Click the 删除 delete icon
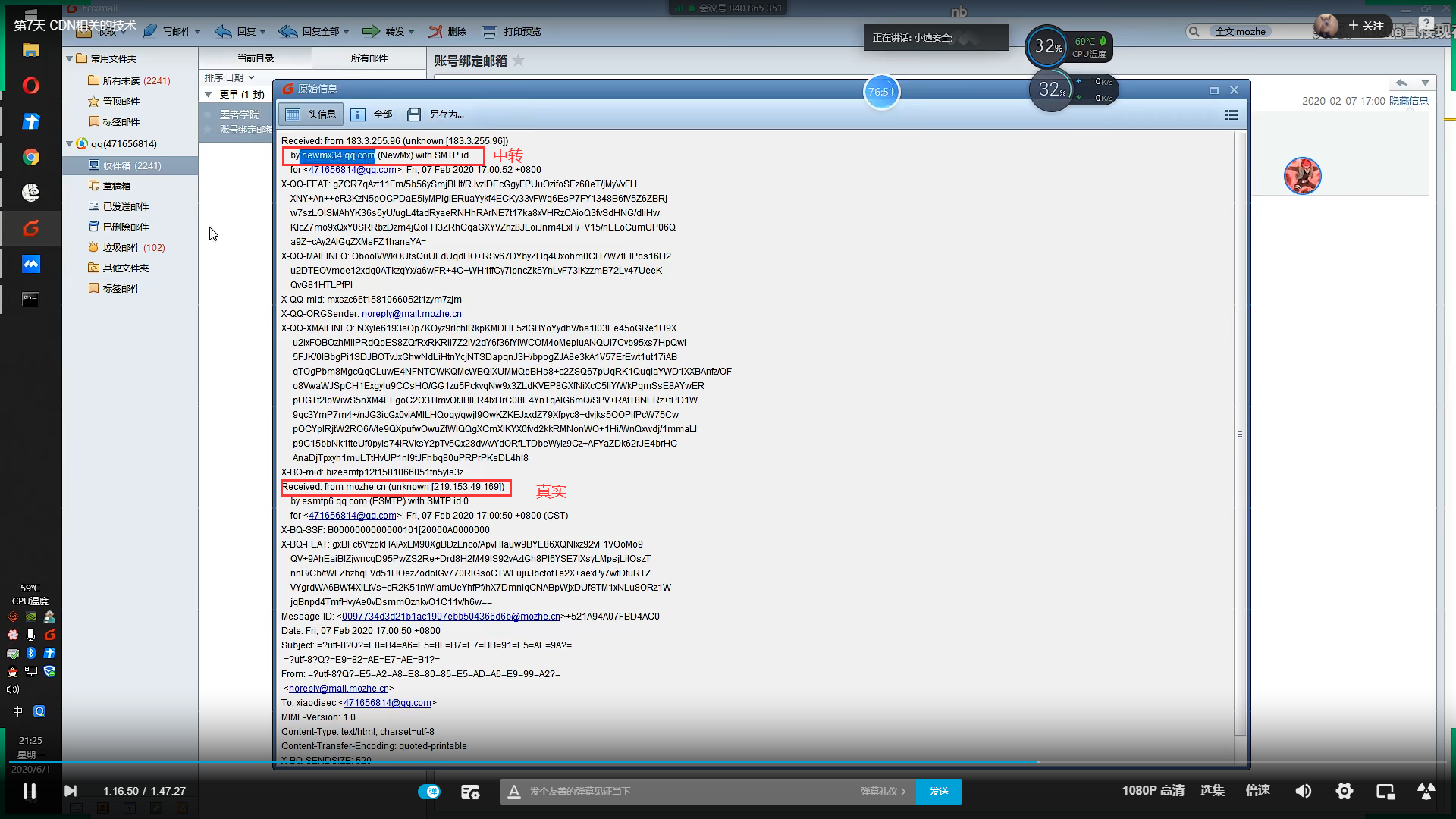The image size is (1456, 819). (435, 31)
